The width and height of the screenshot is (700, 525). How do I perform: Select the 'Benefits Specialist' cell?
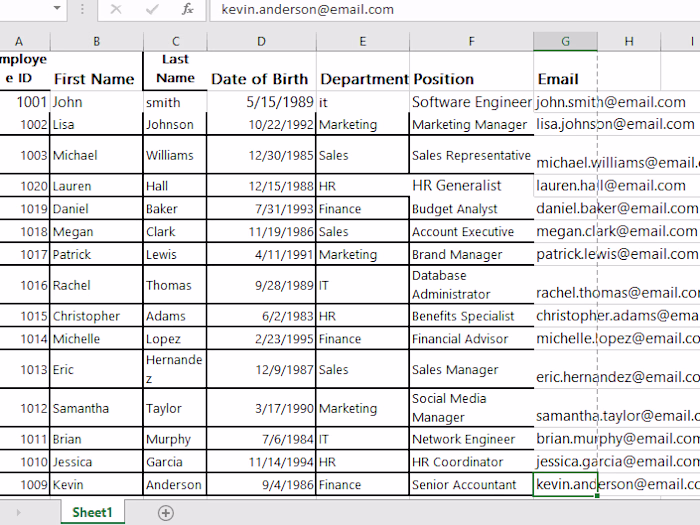pyautogui.click(x=471, y=316)
